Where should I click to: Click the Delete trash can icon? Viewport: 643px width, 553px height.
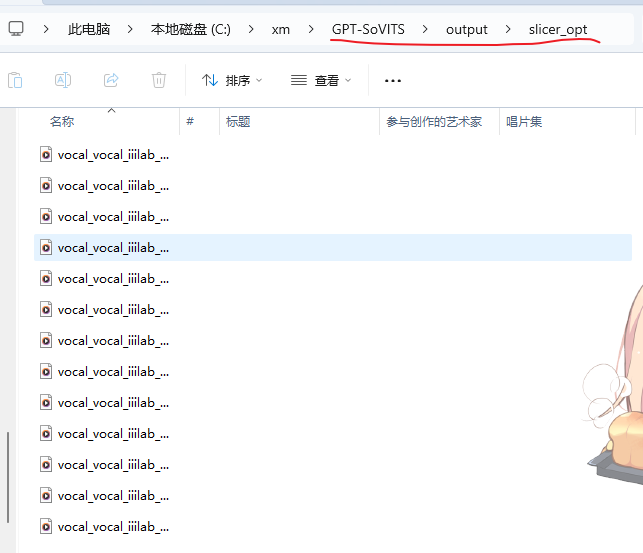[159, 80]
